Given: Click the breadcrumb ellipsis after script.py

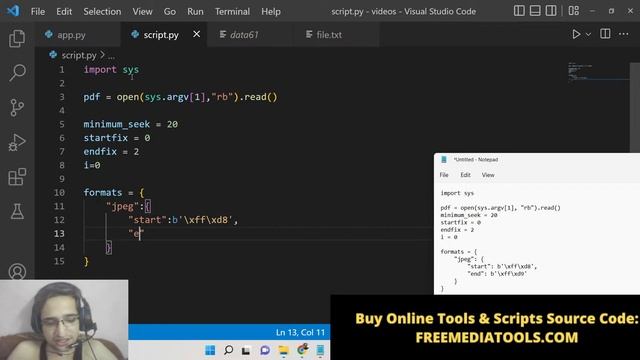Looking at the screenshot, I should tap(111, 56).
